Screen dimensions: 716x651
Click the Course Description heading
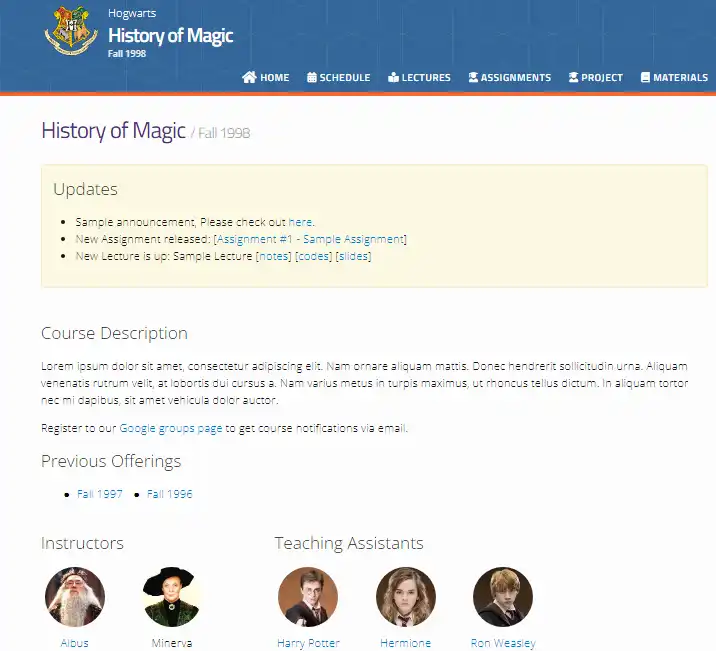click(114, 333)
